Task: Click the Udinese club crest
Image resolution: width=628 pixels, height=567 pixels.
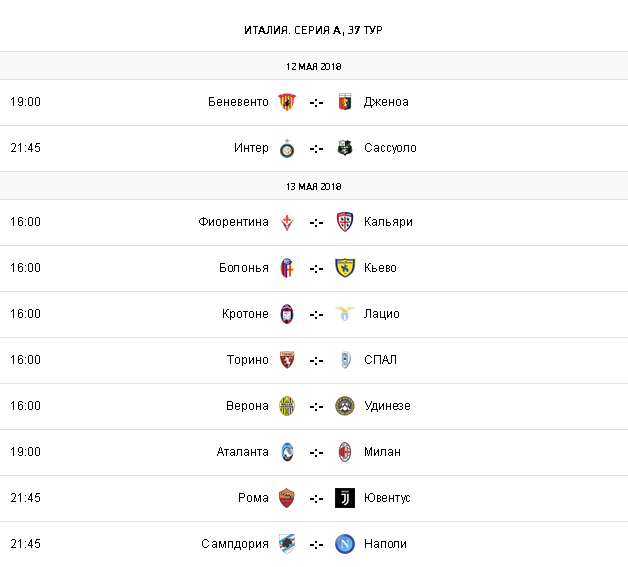Action: click(x=345, y=406)
